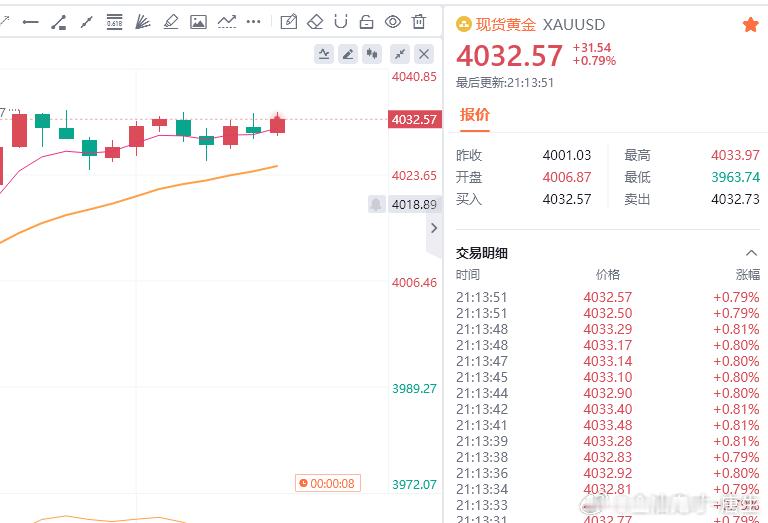Image resolution: width=768 pixels, height=523 pixels.
Task: Select trade row priced 4033.48
Action: pos(608,425)
